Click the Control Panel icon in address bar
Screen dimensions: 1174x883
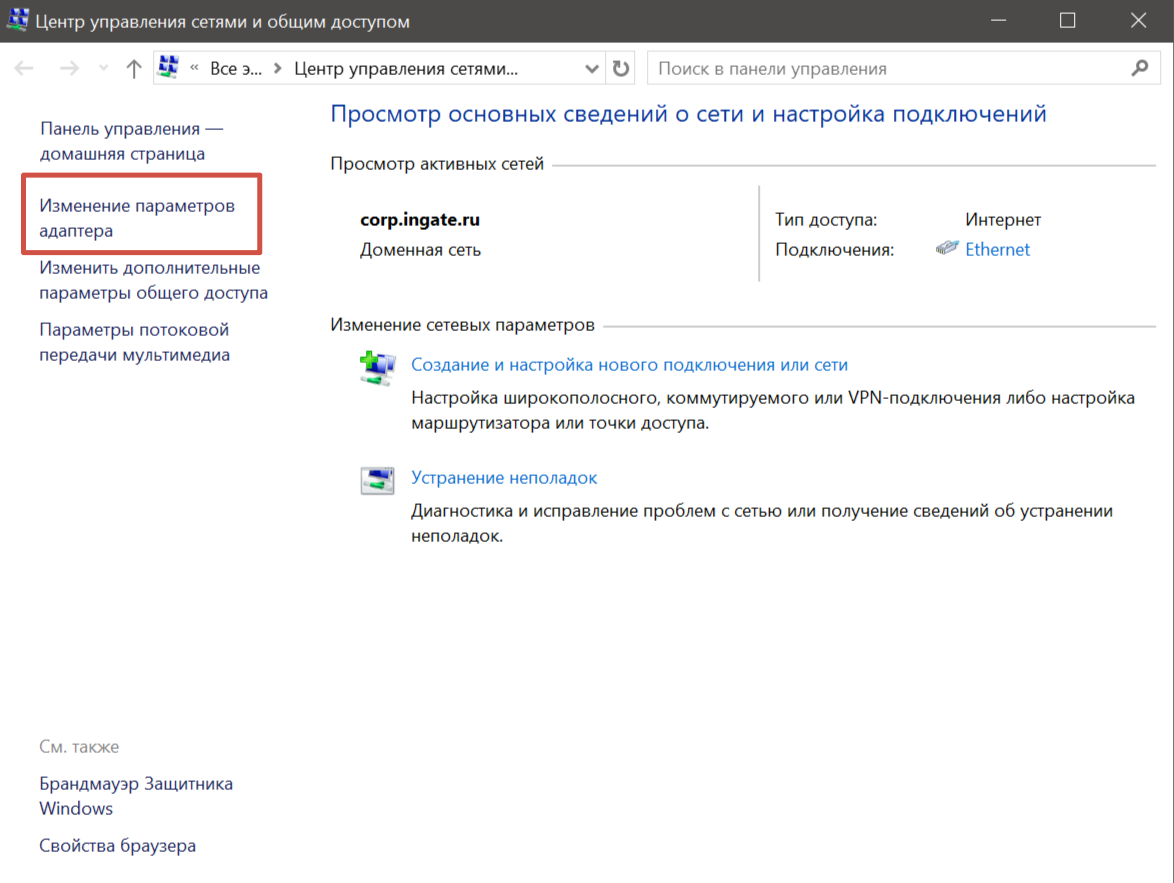[169, 68]
